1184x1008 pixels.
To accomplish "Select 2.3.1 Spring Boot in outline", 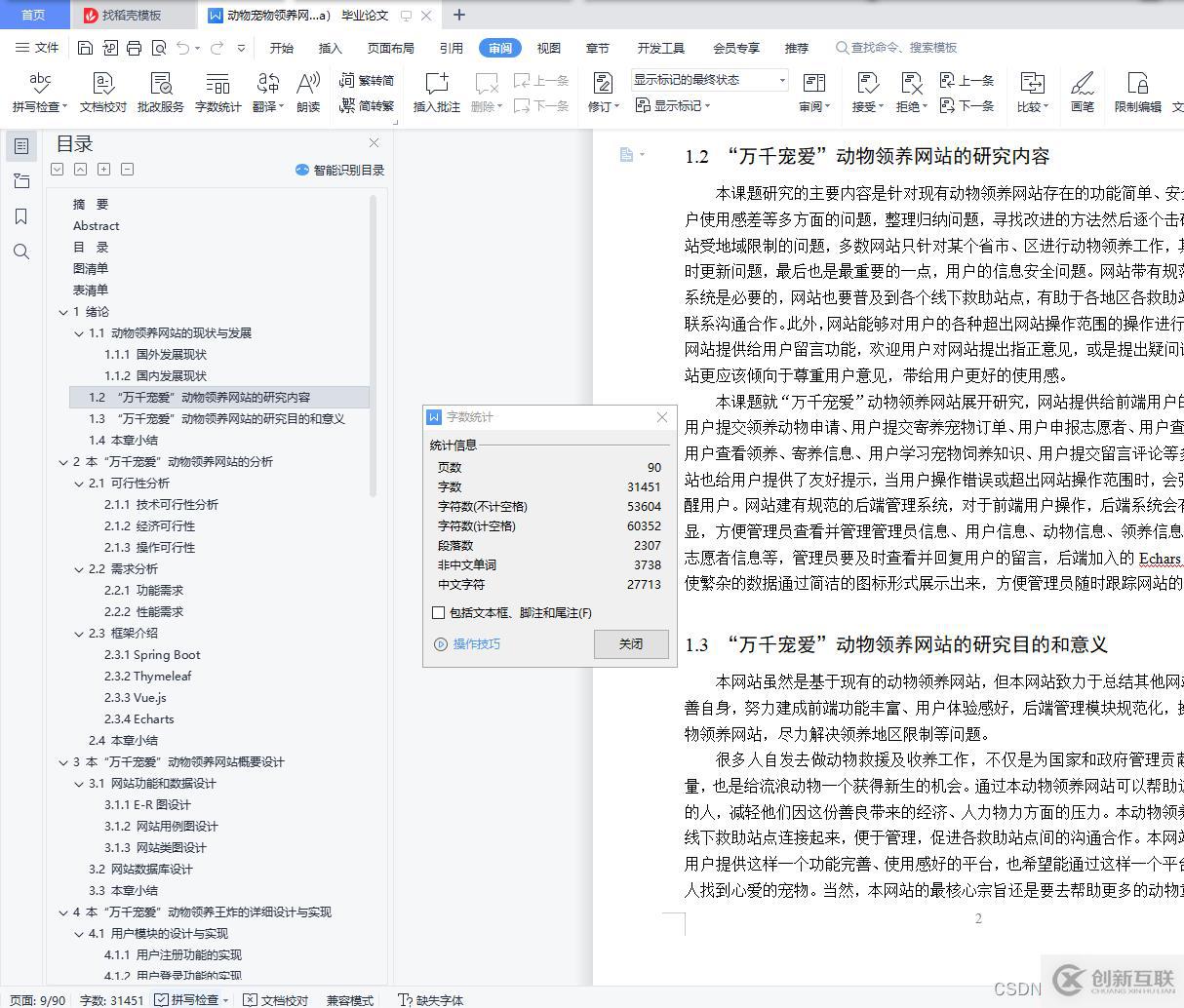I will click(152, 655).
